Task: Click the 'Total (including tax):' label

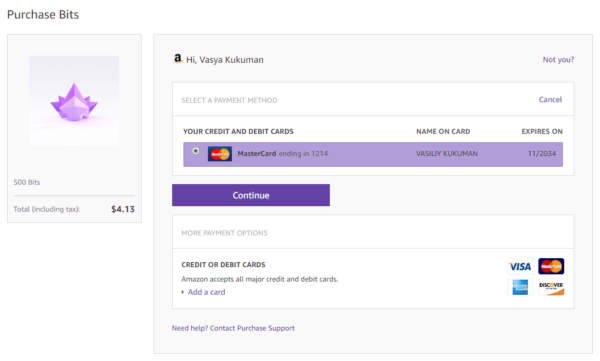Action: coord(47,209)
